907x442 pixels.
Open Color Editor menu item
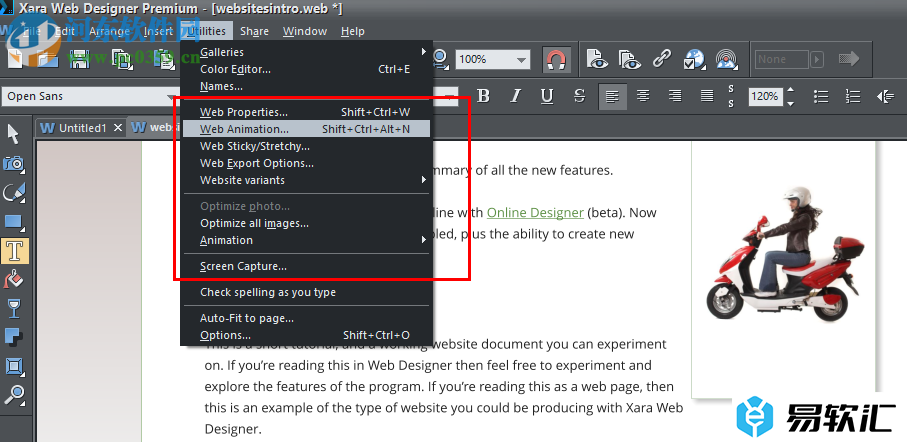pyautogui.click(x=307, y=69)
